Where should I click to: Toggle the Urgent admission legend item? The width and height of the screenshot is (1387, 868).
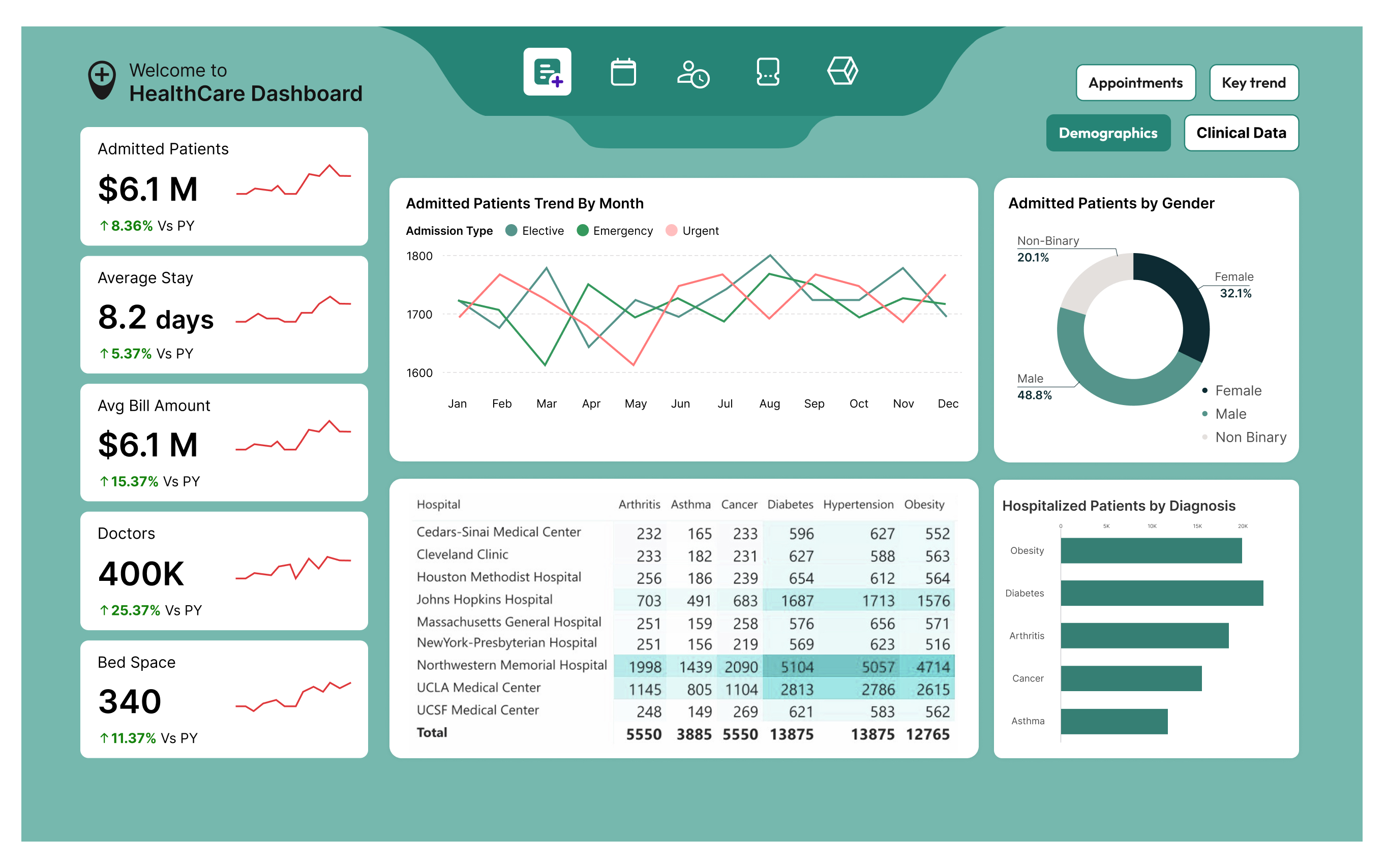pos(692,230)
